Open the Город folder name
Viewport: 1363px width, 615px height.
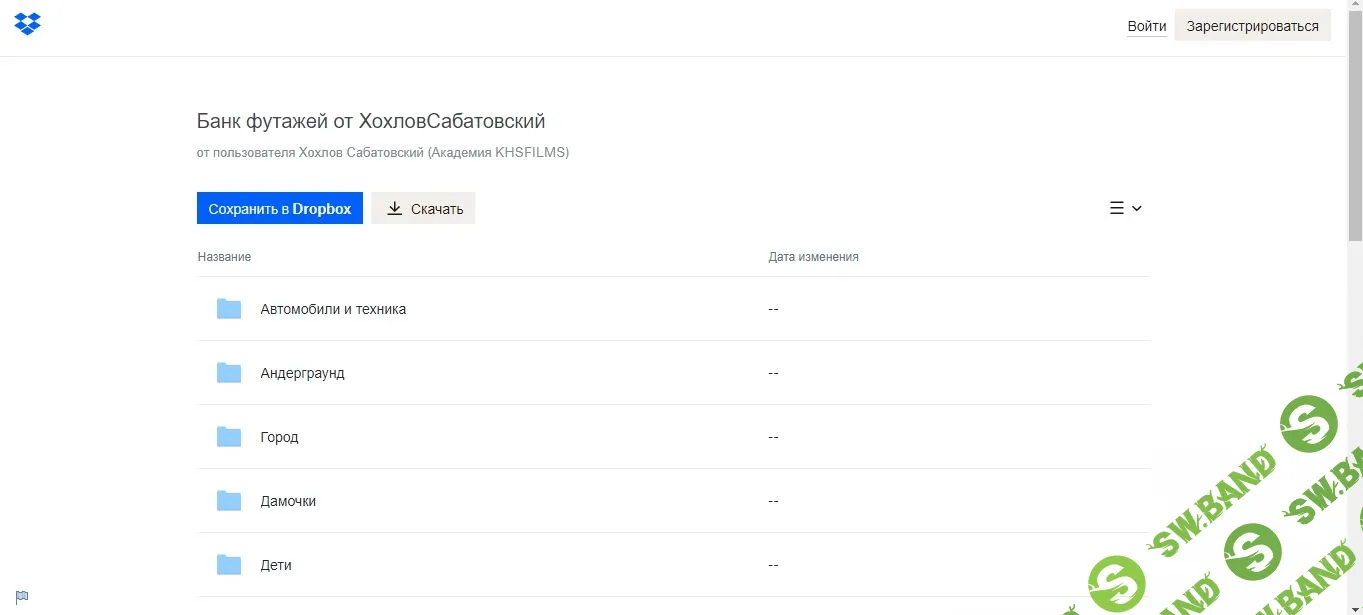tap(279, 437)
